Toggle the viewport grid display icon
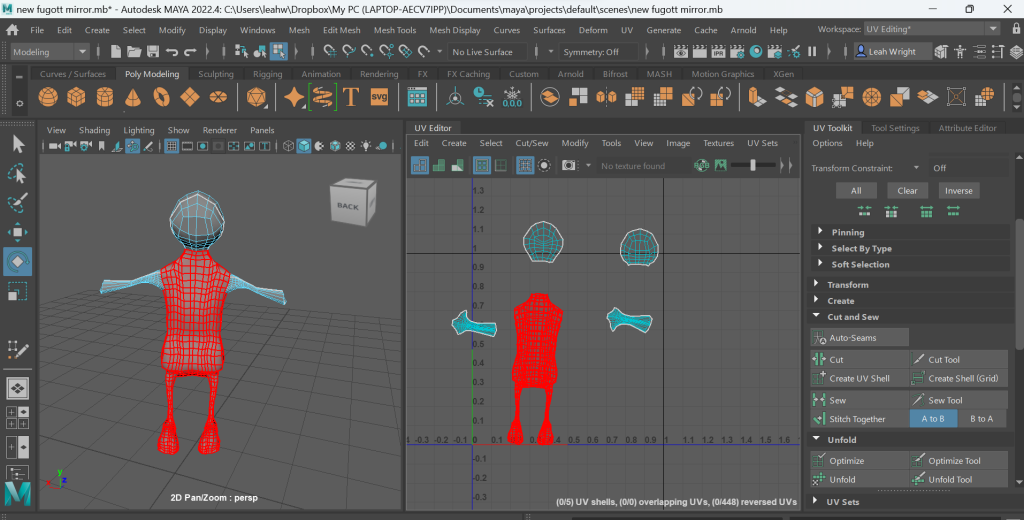 [x=172, y=146]
